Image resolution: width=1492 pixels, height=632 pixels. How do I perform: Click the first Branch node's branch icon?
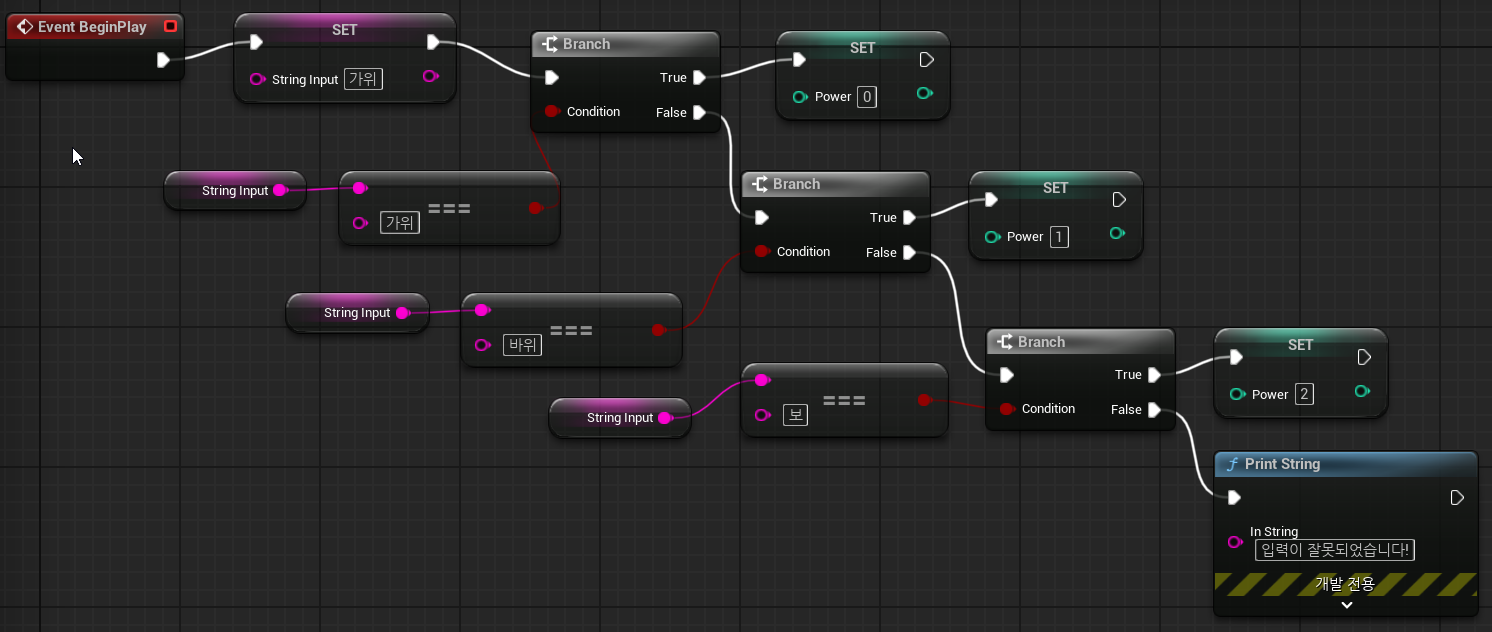549,44
